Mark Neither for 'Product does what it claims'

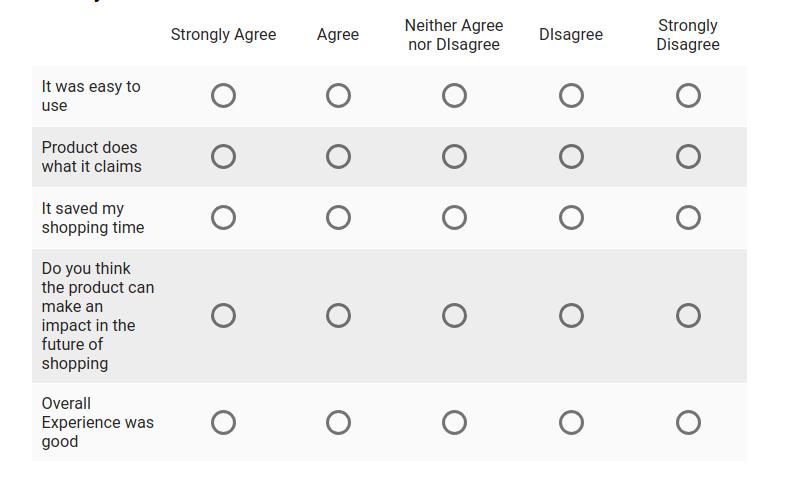tap(454, 156)
